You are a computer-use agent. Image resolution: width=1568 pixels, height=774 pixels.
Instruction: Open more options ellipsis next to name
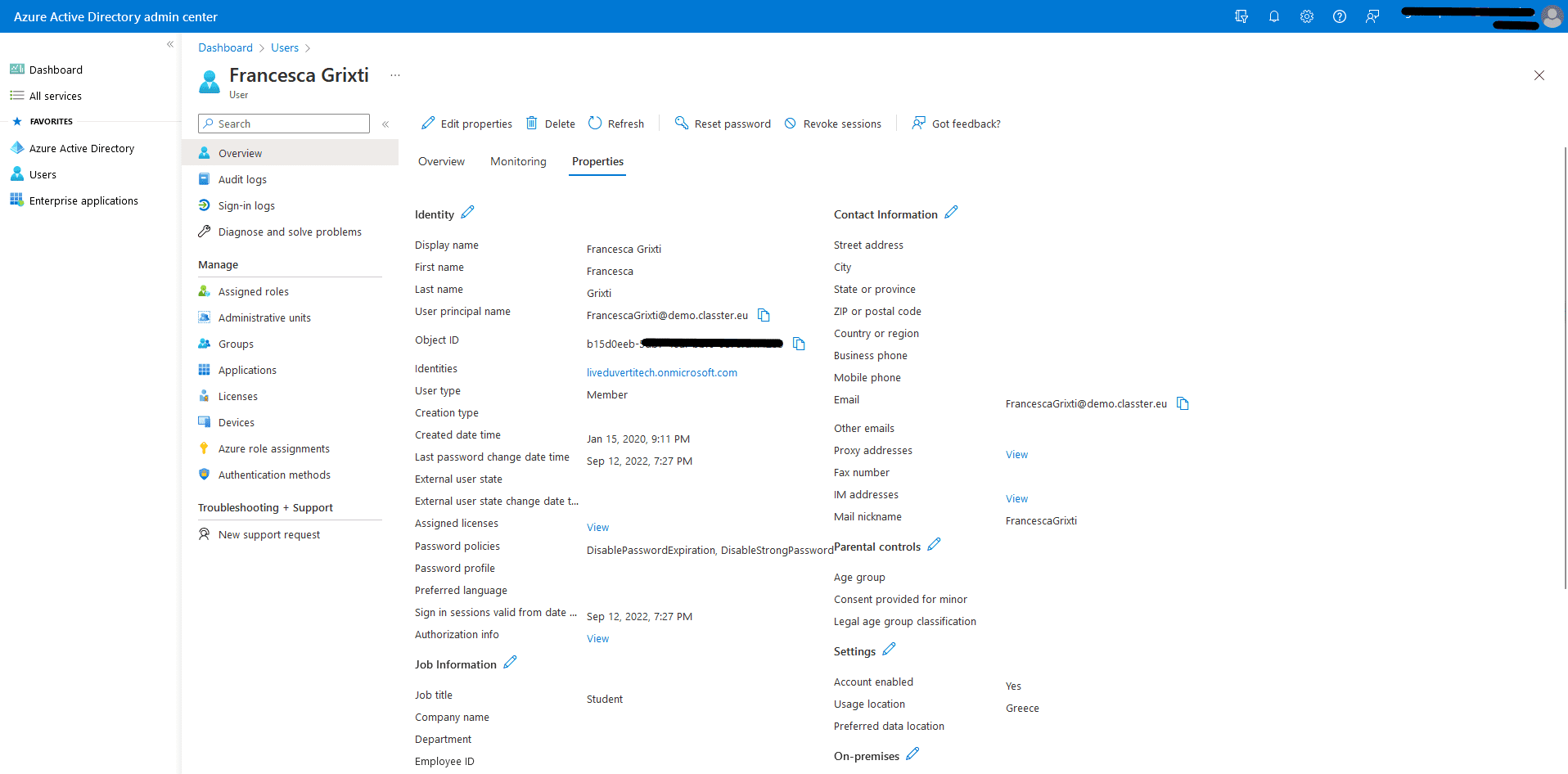click(395, 75)
